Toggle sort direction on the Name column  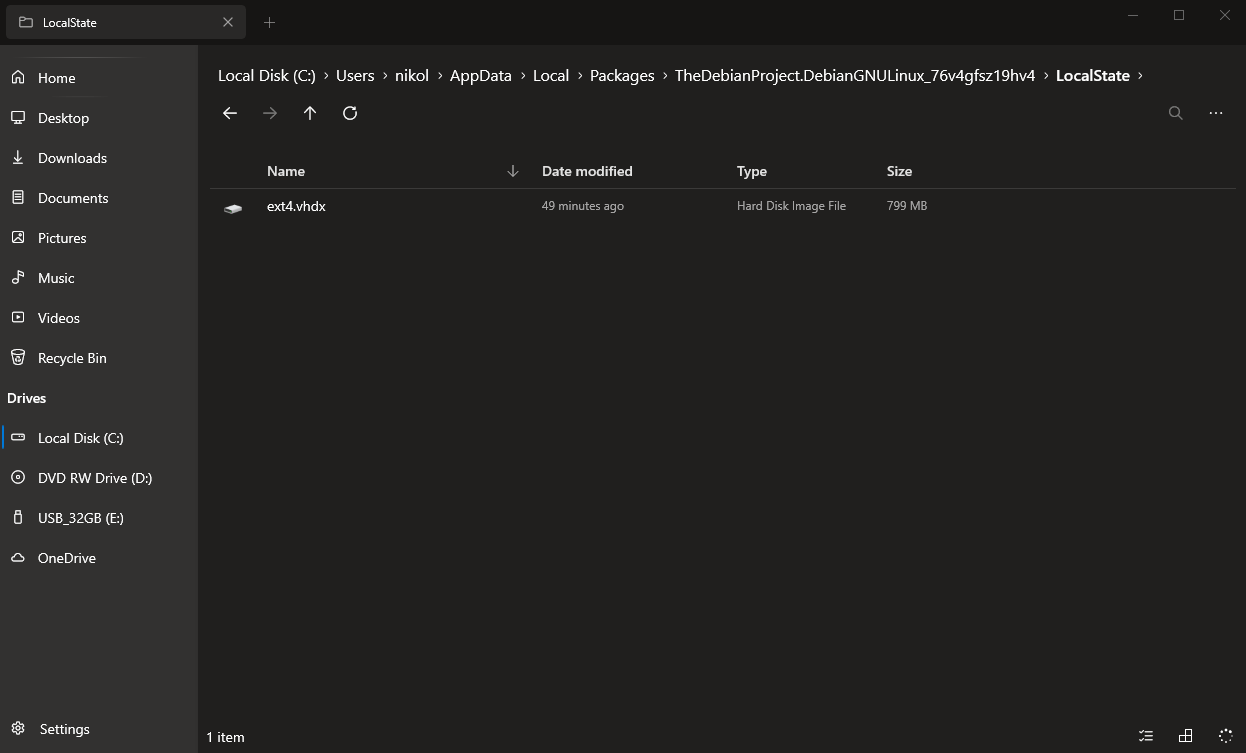point(286,171)
